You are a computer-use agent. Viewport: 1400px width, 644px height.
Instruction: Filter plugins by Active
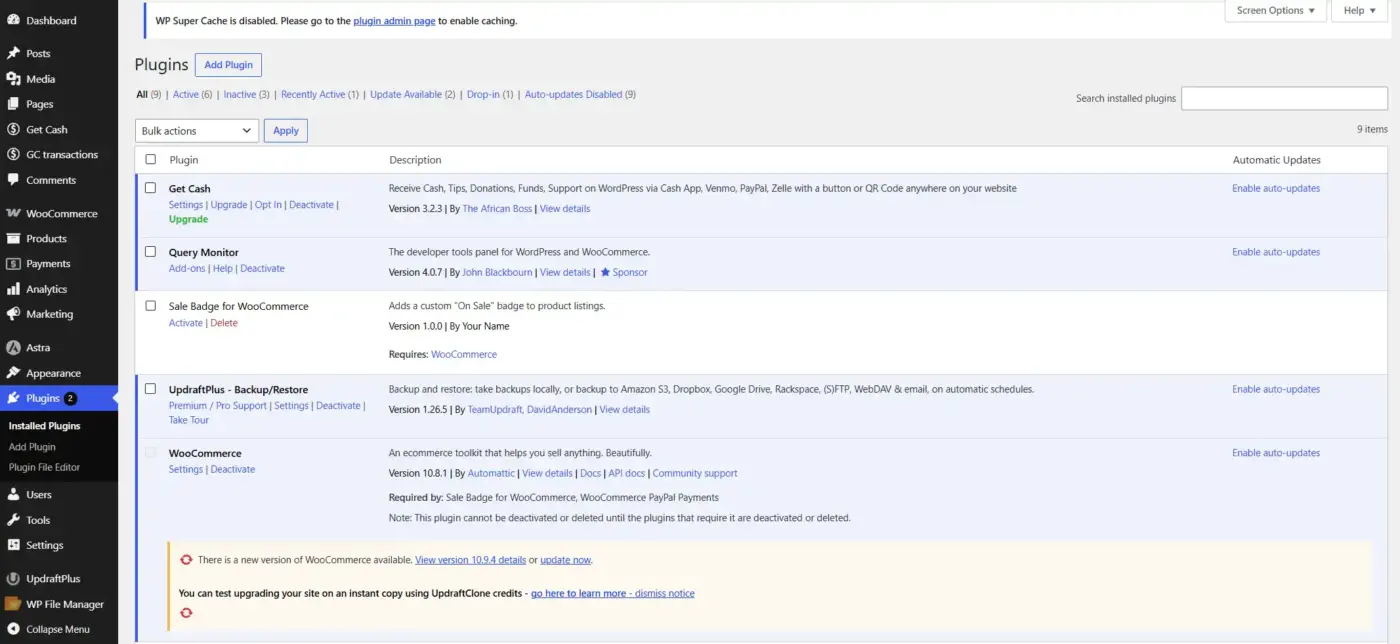click(186, 94)
